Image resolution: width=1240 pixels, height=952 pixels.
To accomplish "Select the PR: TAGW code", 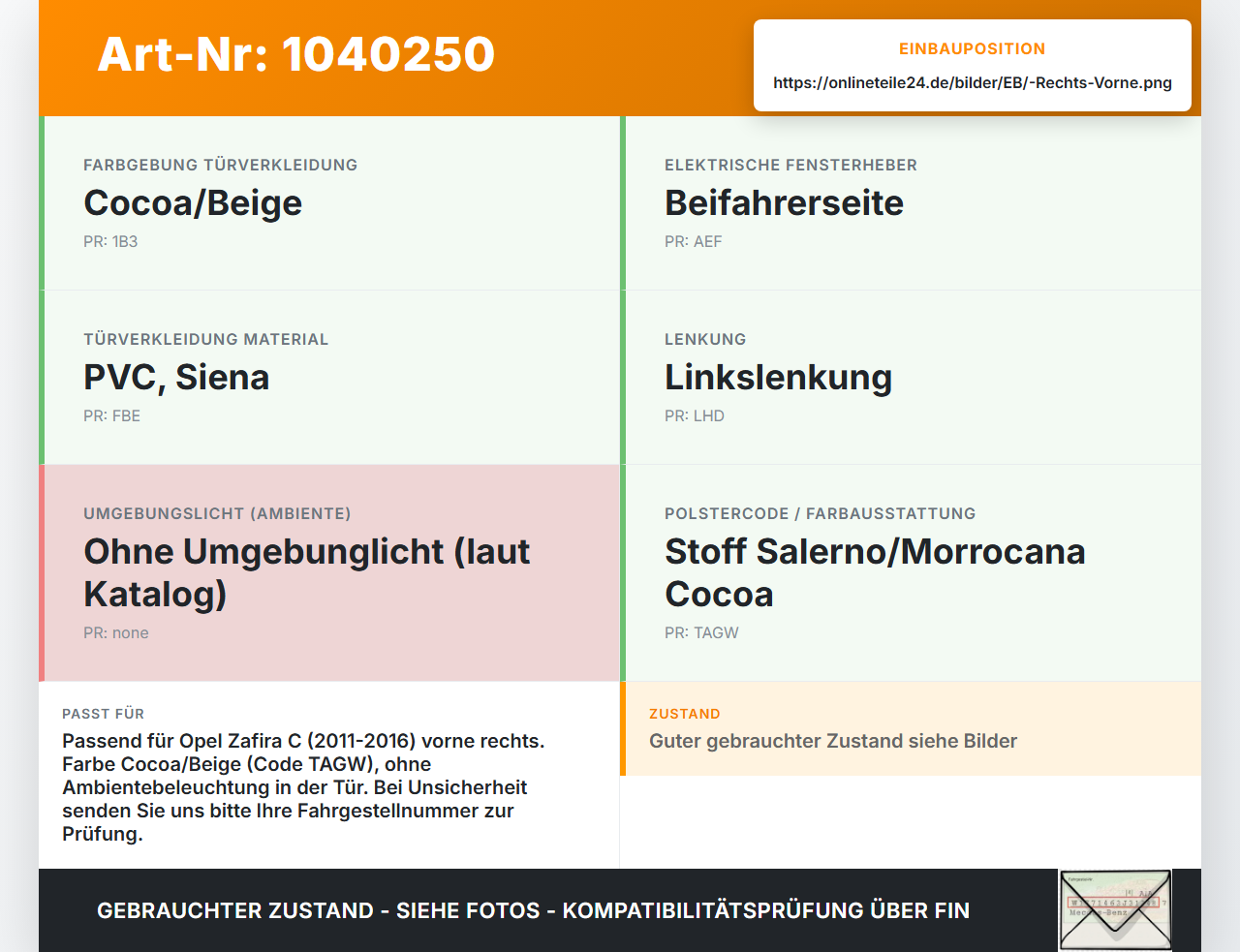I will coord(701,632).
